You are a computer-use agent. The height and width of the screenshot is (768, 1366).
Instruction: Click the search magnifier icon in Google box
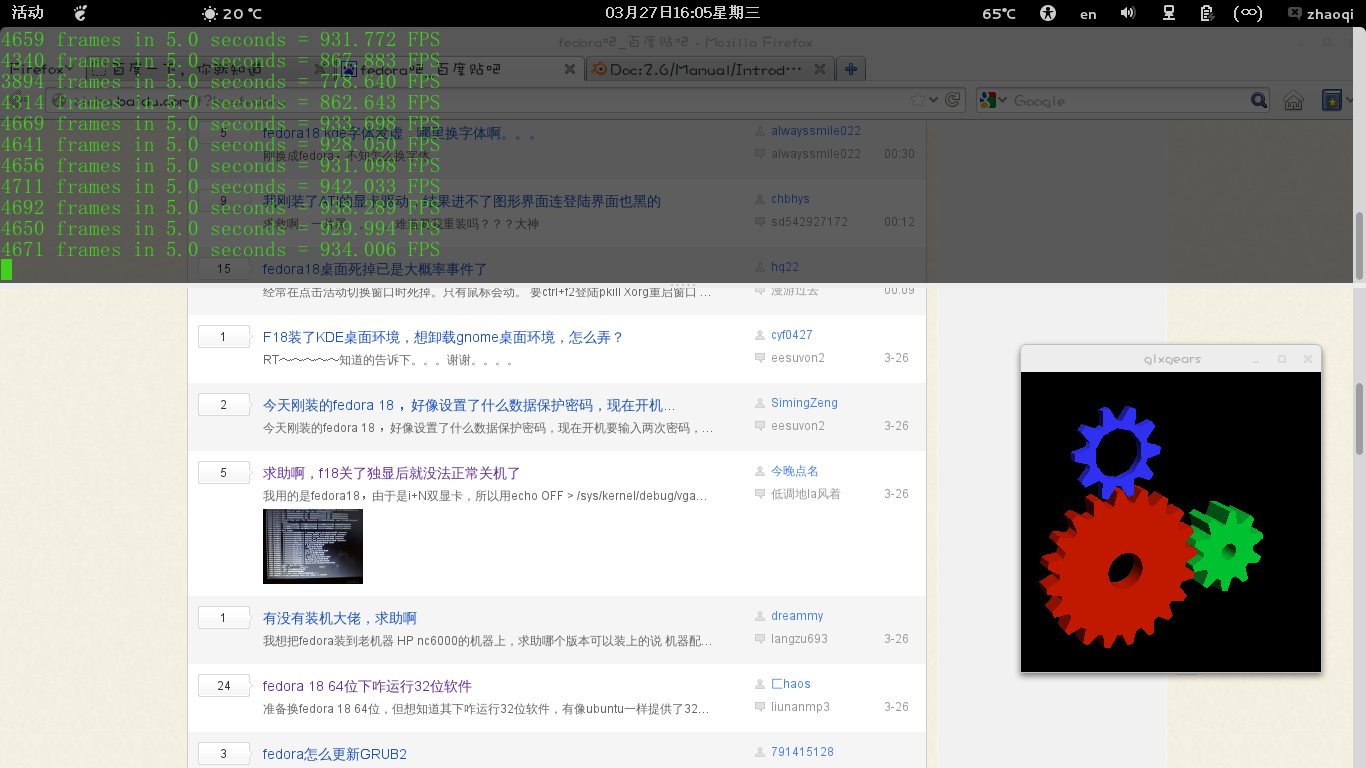(x=1259, y=100)
